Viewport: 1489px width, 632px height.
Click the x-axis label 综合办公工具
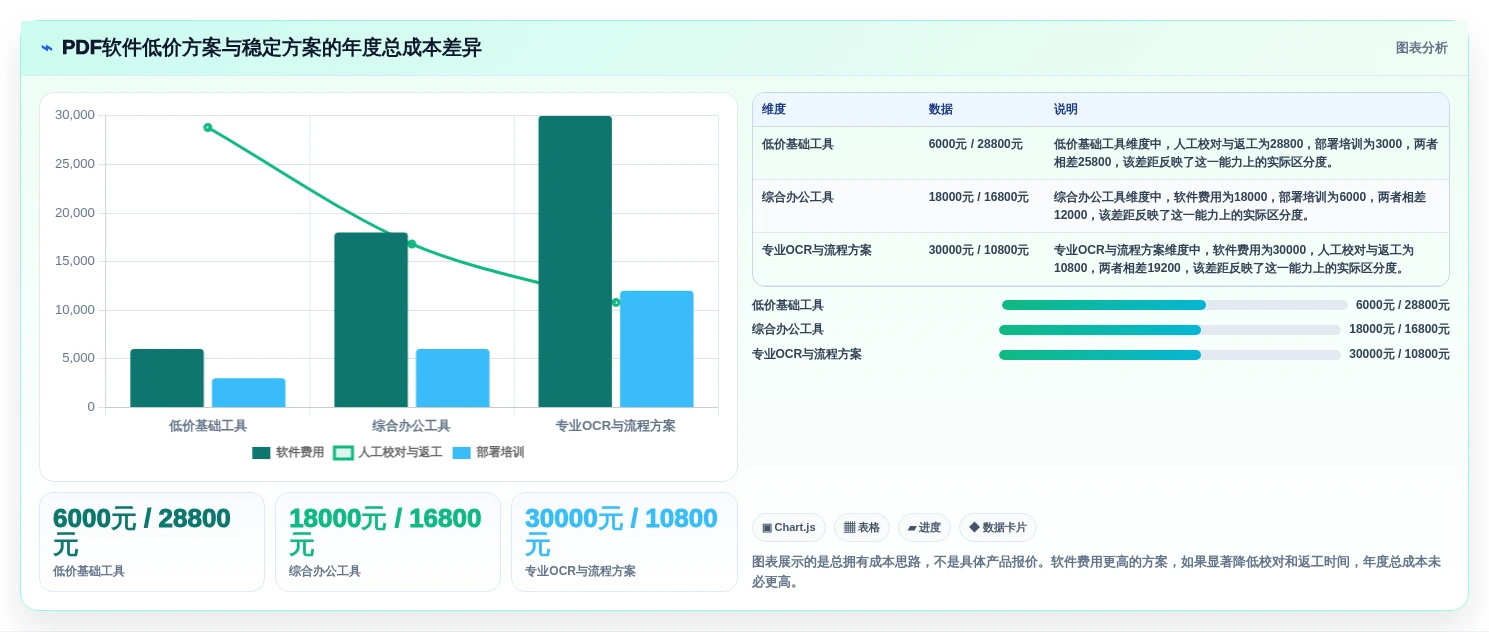point(412,426)
